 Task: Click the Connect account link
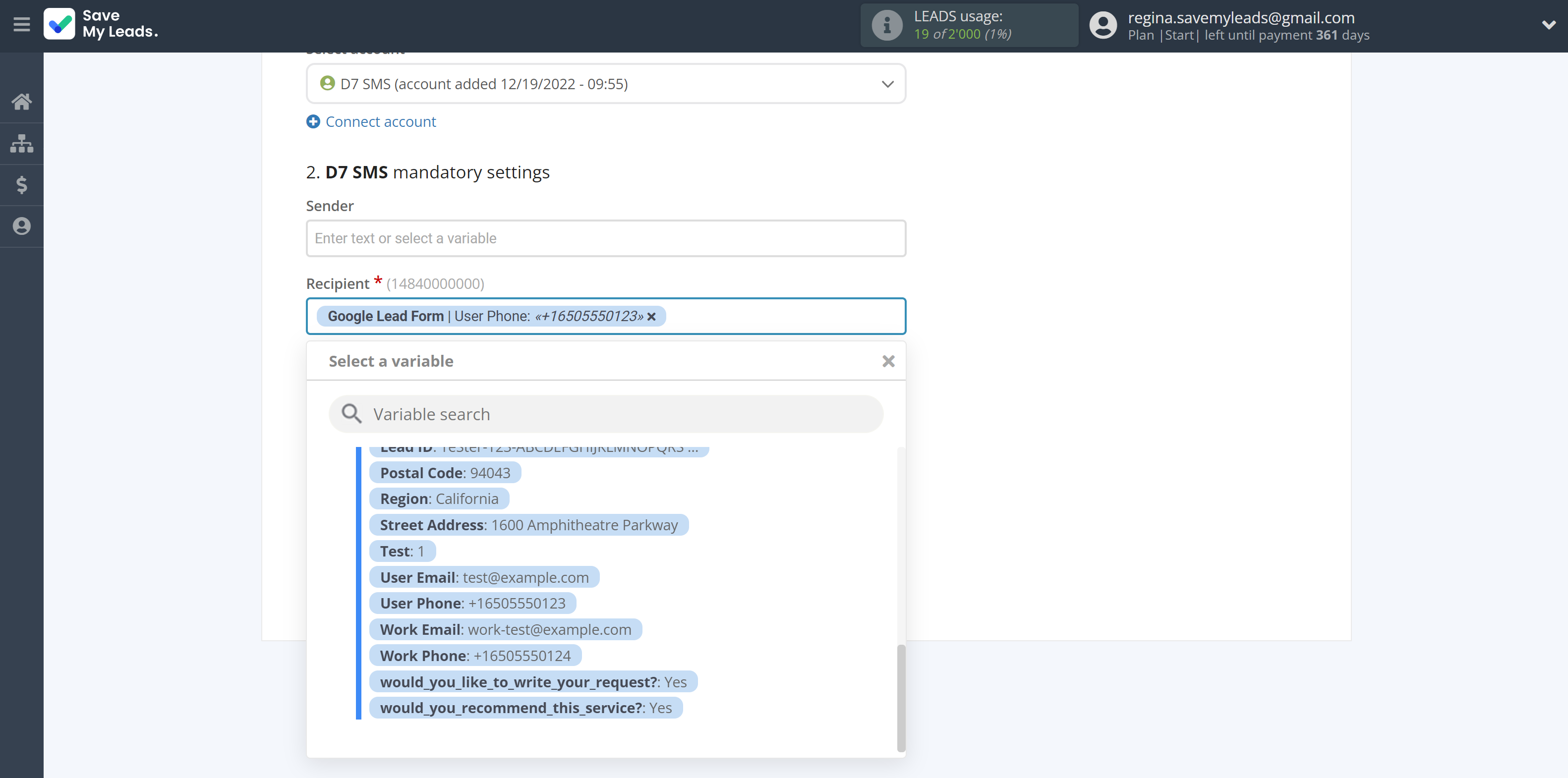point(380,122)
